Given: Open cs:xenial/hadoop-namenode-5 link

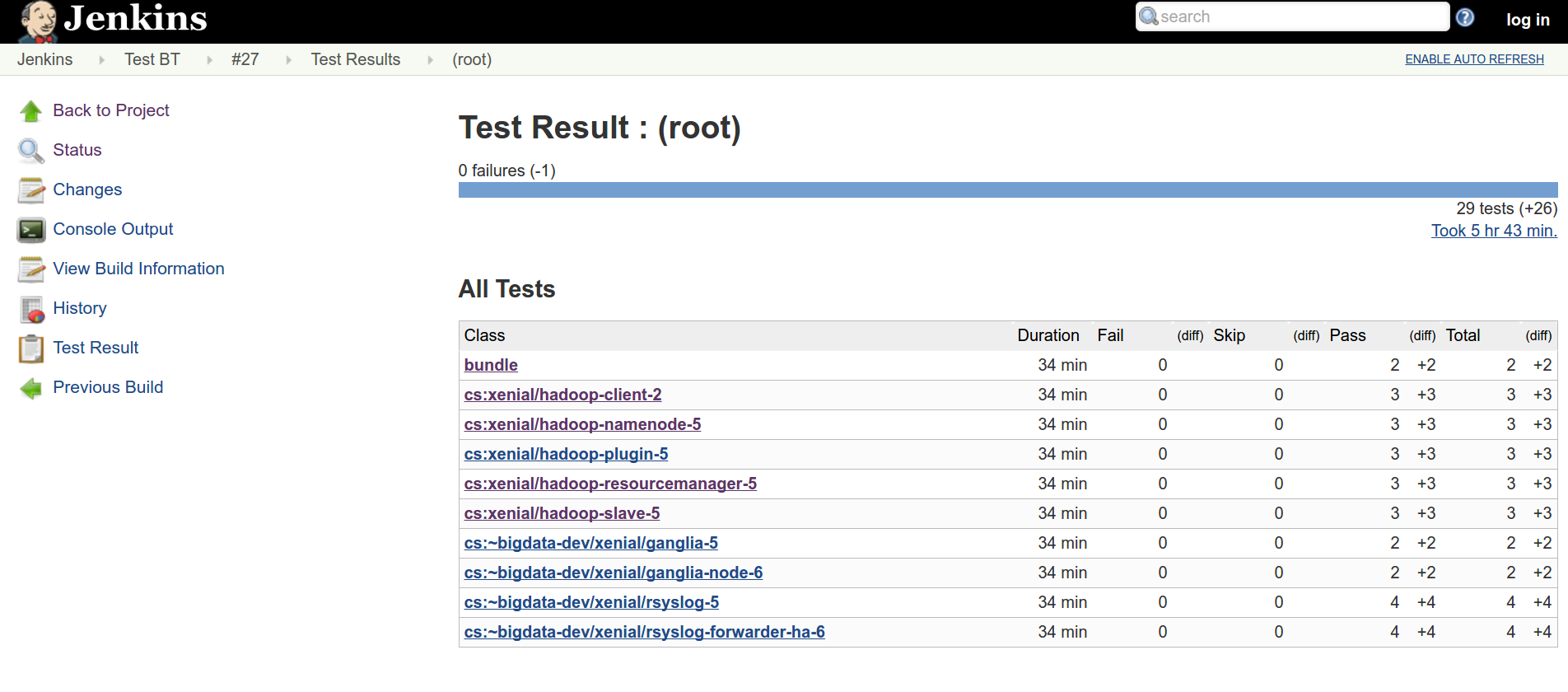Looking at the screenshot, I should 582,424.
